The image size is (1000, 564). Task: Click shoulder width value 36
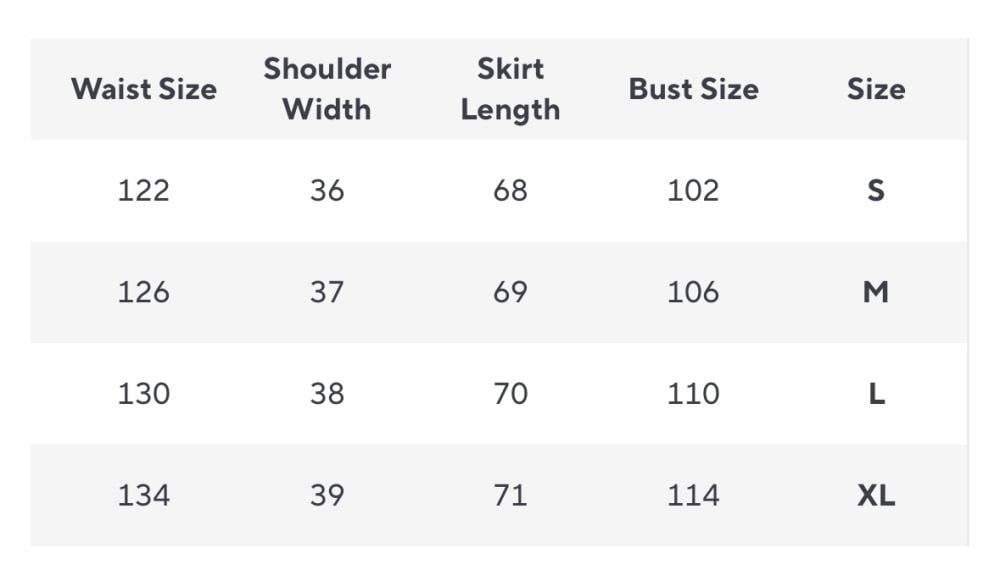327,190
